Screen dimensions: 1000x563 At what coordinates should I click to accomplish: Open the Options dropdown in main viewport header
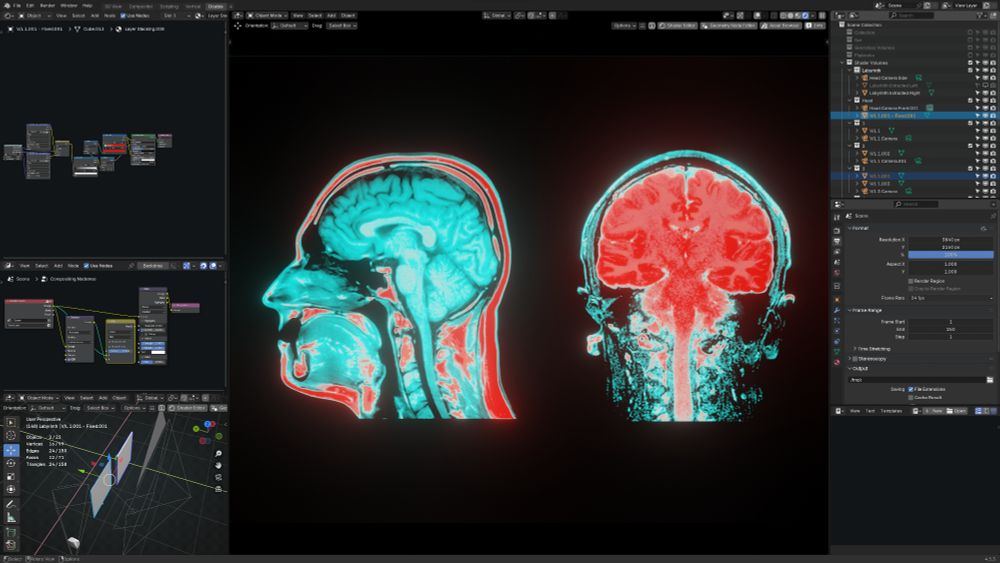point(624,26)
